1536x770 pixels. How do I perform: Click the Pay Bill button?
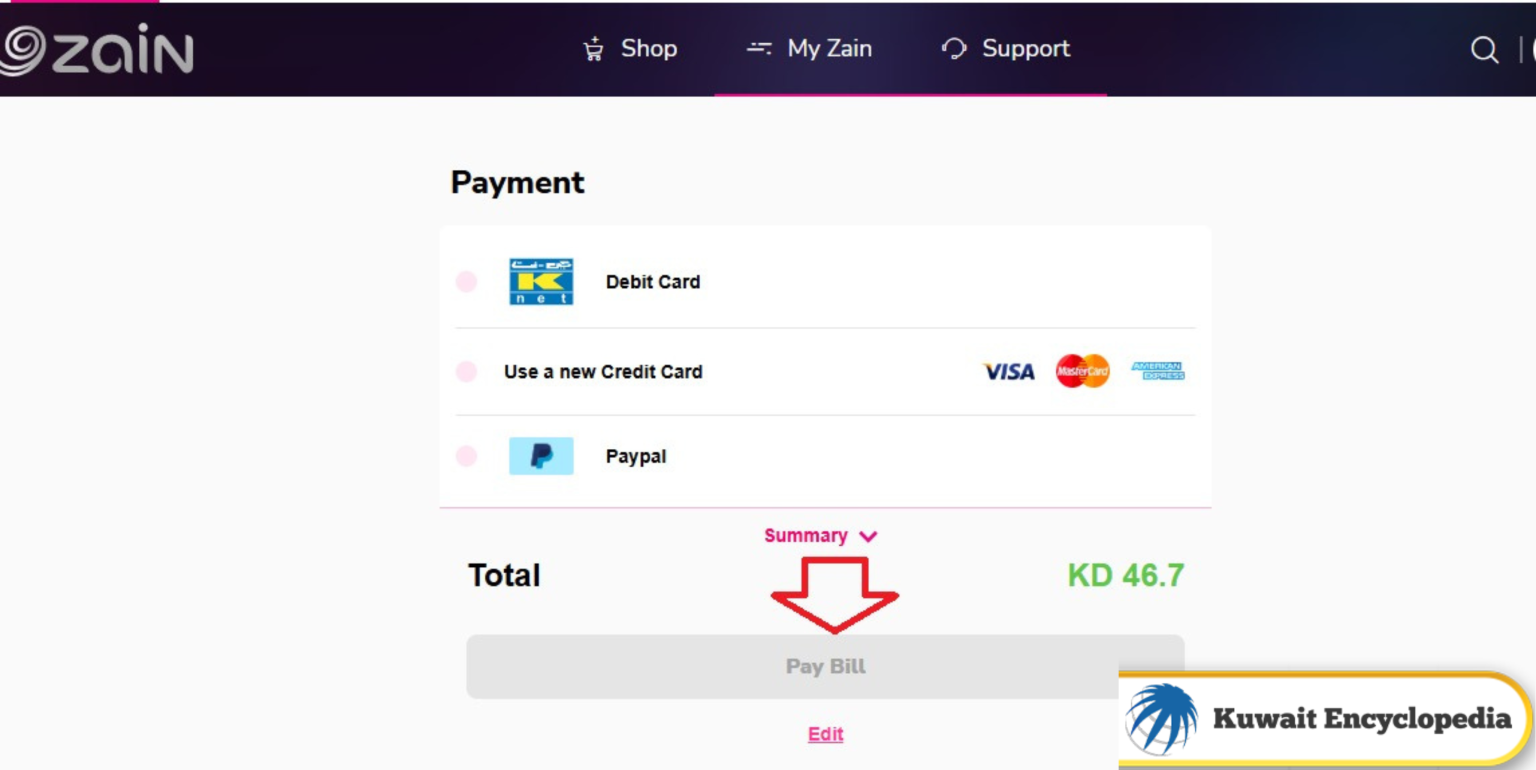click(825, 666)
